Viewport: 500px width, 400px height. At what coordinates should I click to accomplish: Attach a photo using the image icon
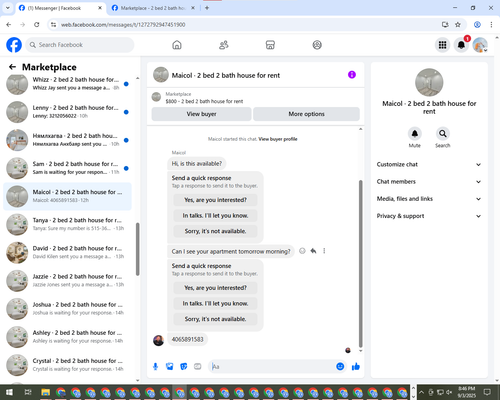pos(170,367)
